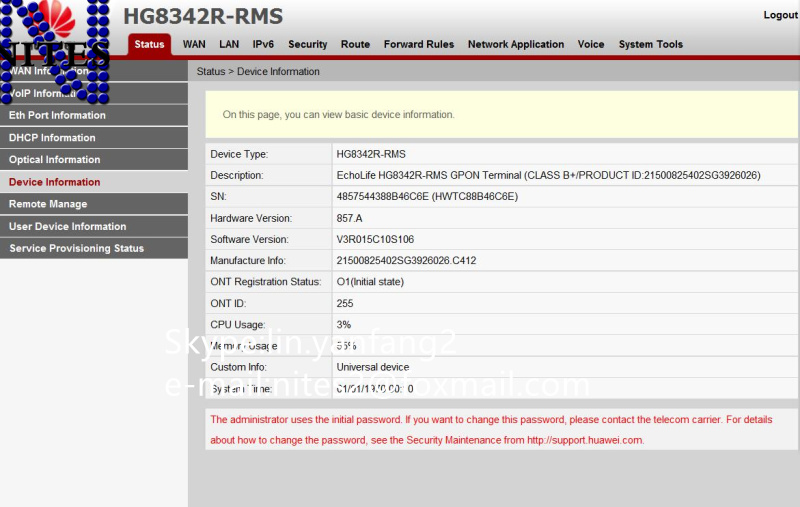
Task: Switch to the Voice tab
Action: point(591,44)
